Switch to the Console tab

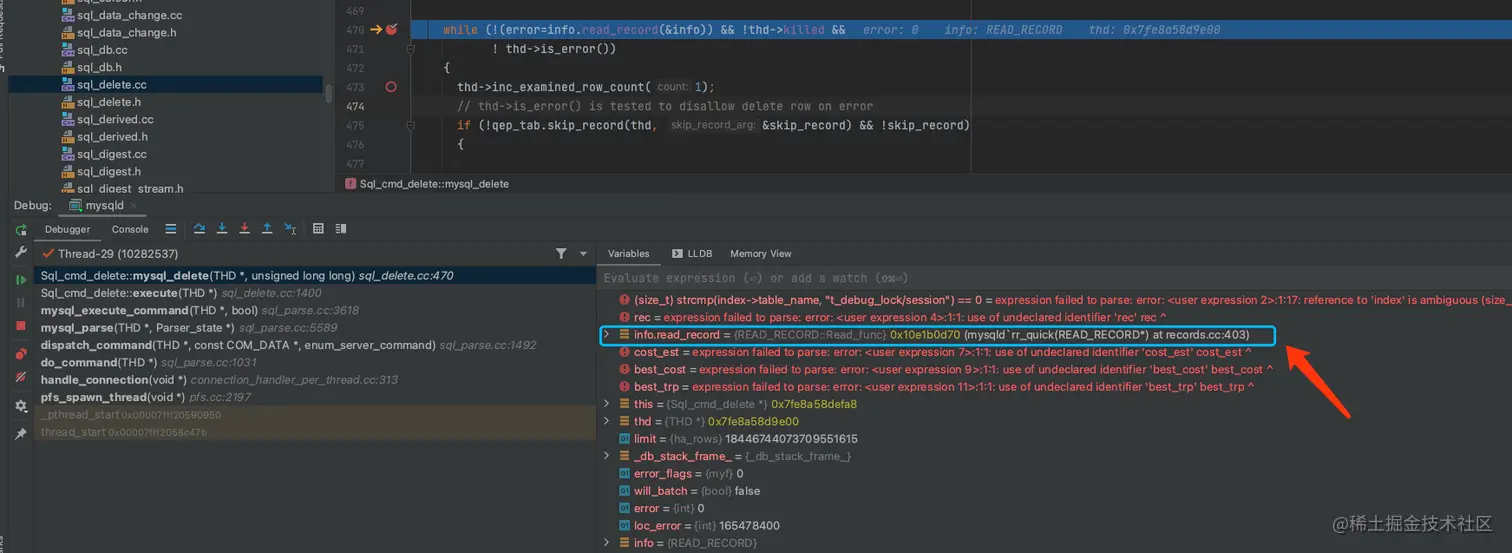130,229
